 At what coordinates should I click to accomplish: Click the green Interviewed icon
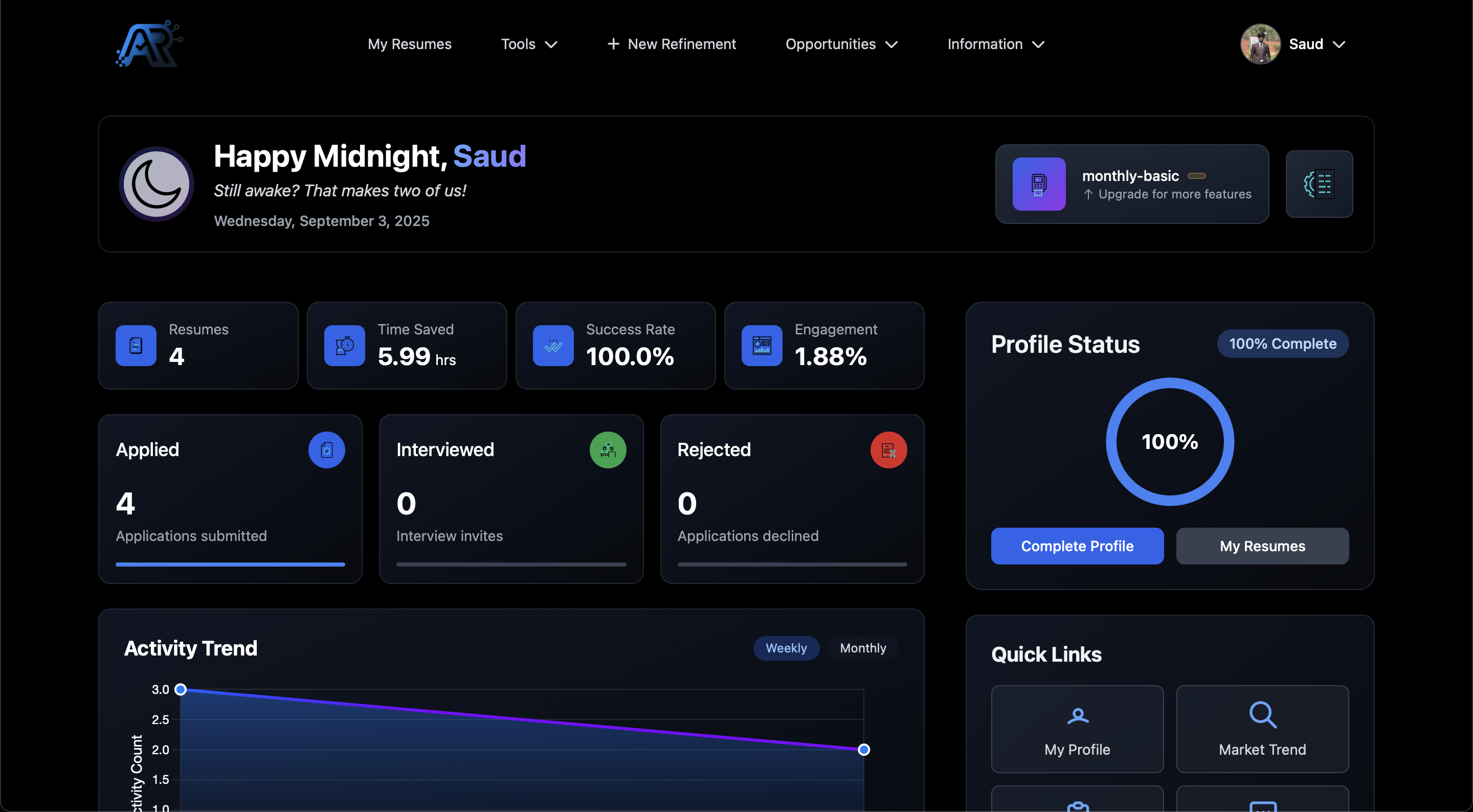point(607,450)
